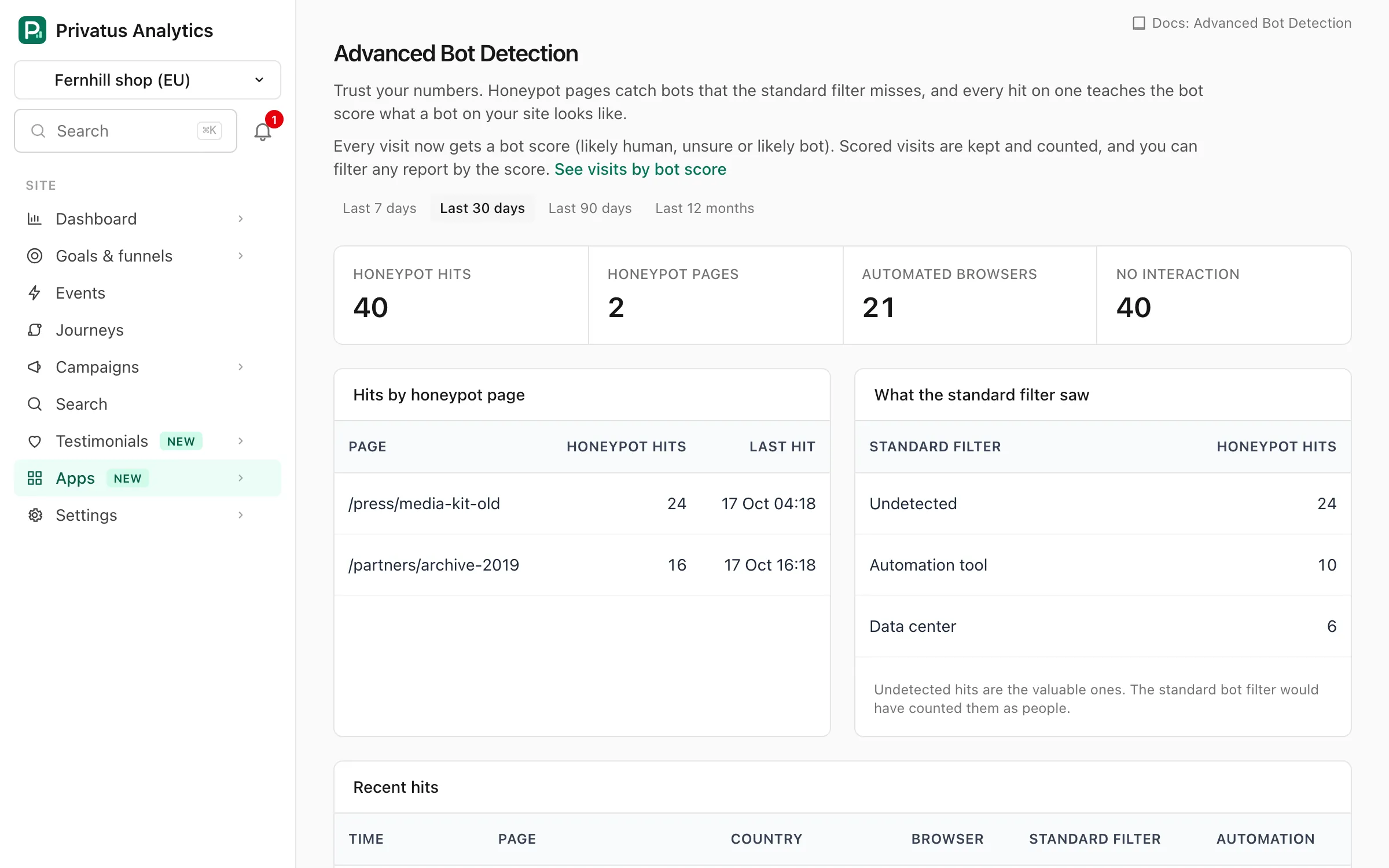Switch to Last 12 months range
This screenshot has height=868, width=1389.
(704, 208)
